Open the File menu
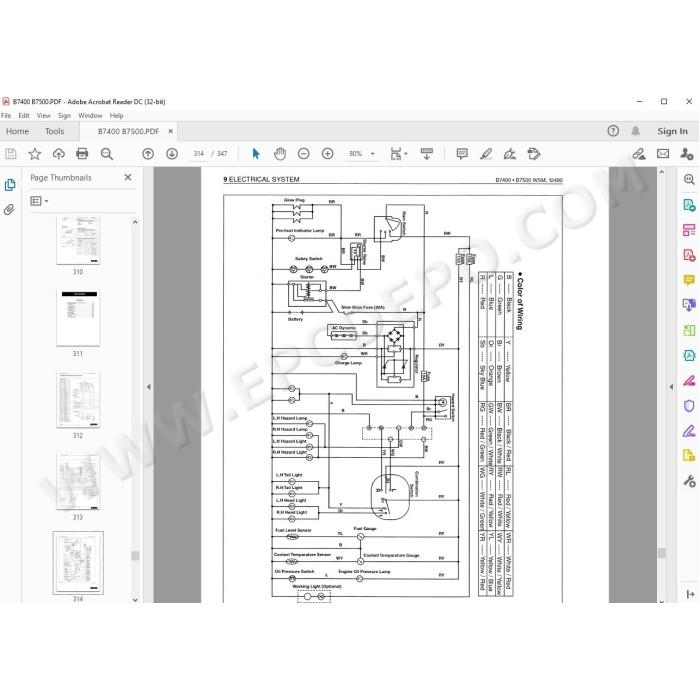 click(x=6, y=116)
